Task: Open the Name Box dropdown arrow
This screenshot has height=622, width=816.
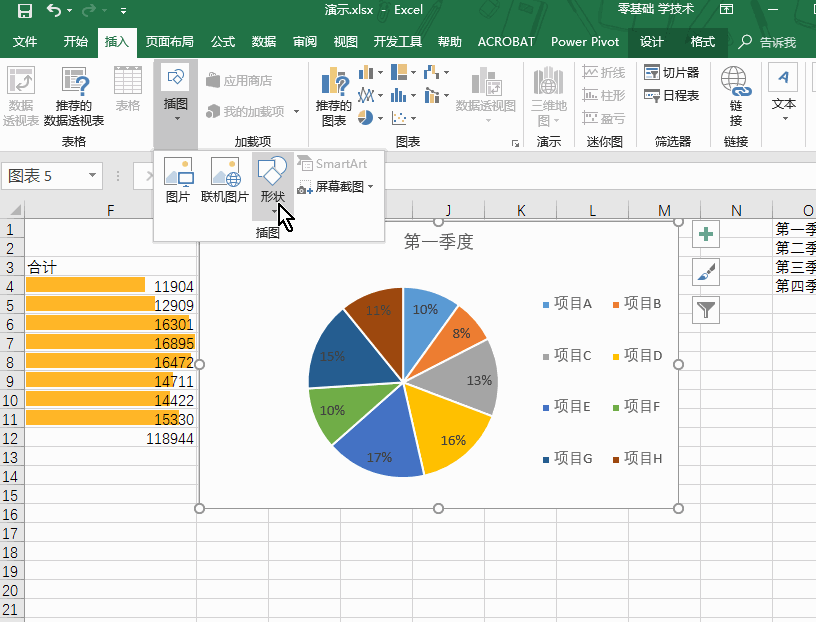Action: click(92, 175)
